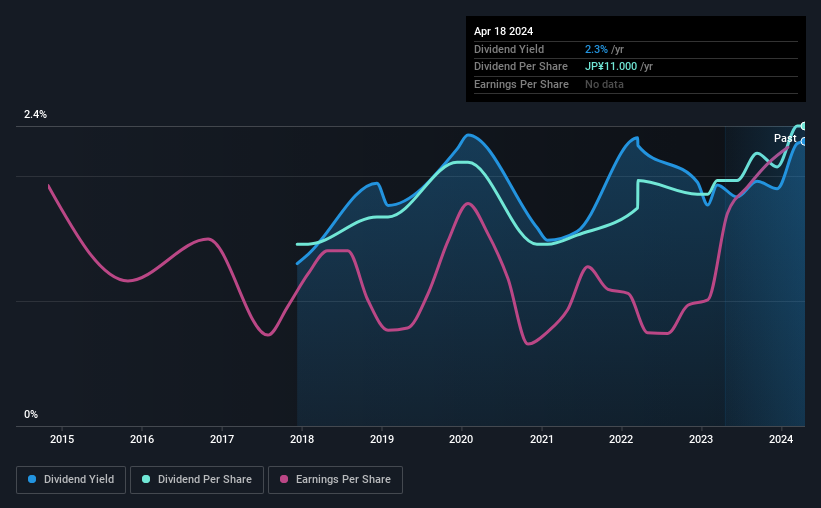
Task: Click the Apr 18 2024 tooltip date
Action: pos(503,31)
